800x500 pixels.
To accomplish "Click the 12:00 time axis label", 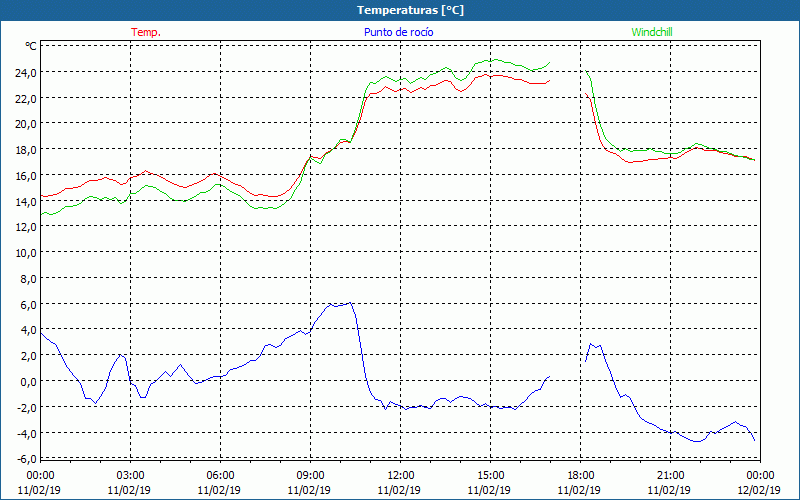I will tap(401, 476).
